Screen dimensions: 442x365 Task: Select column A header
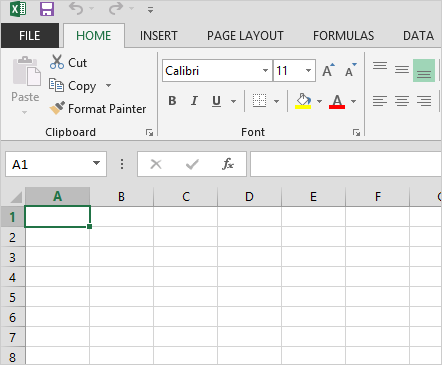point(57,197)
